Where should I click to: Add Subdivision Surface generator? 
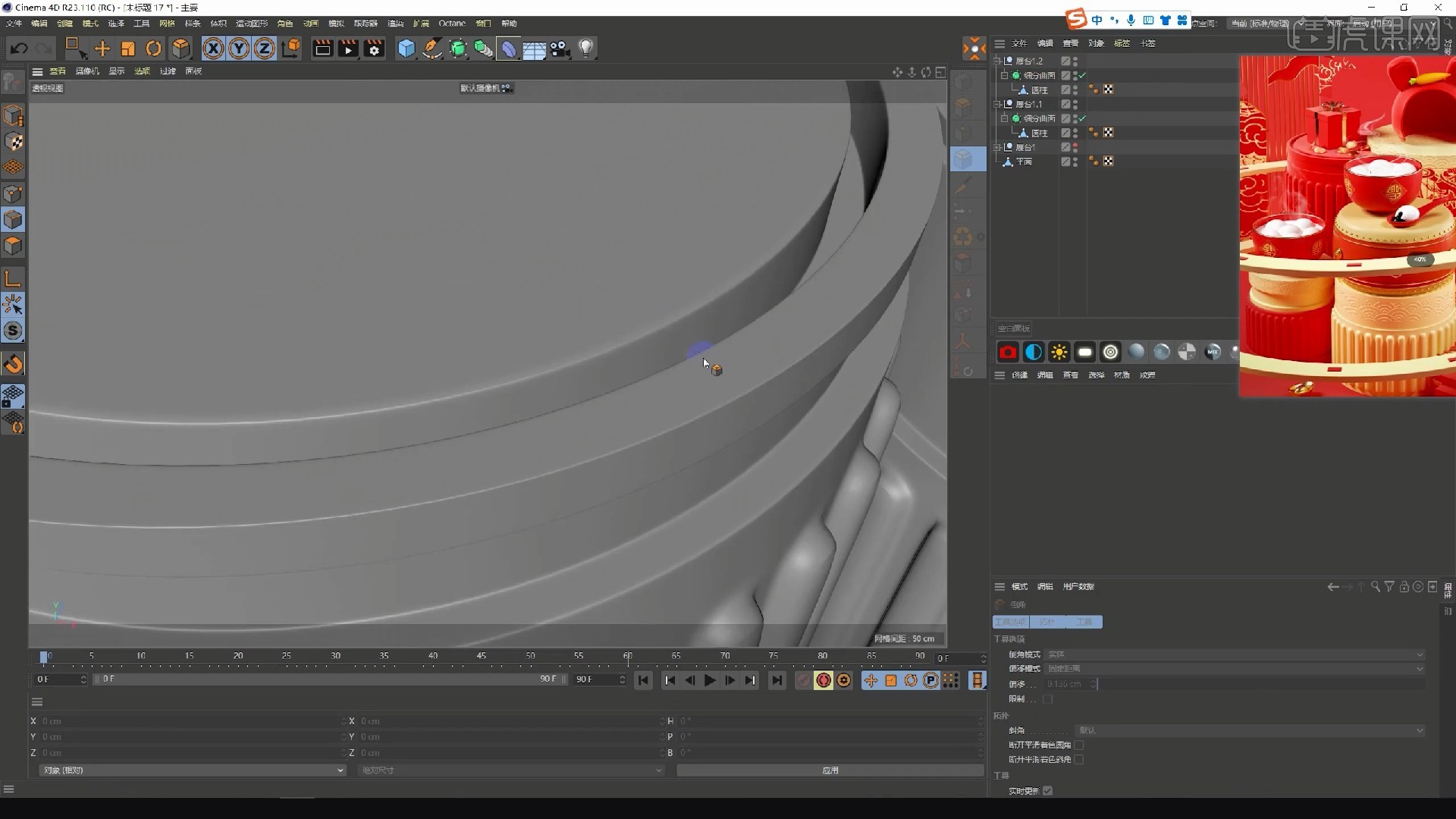458,49
